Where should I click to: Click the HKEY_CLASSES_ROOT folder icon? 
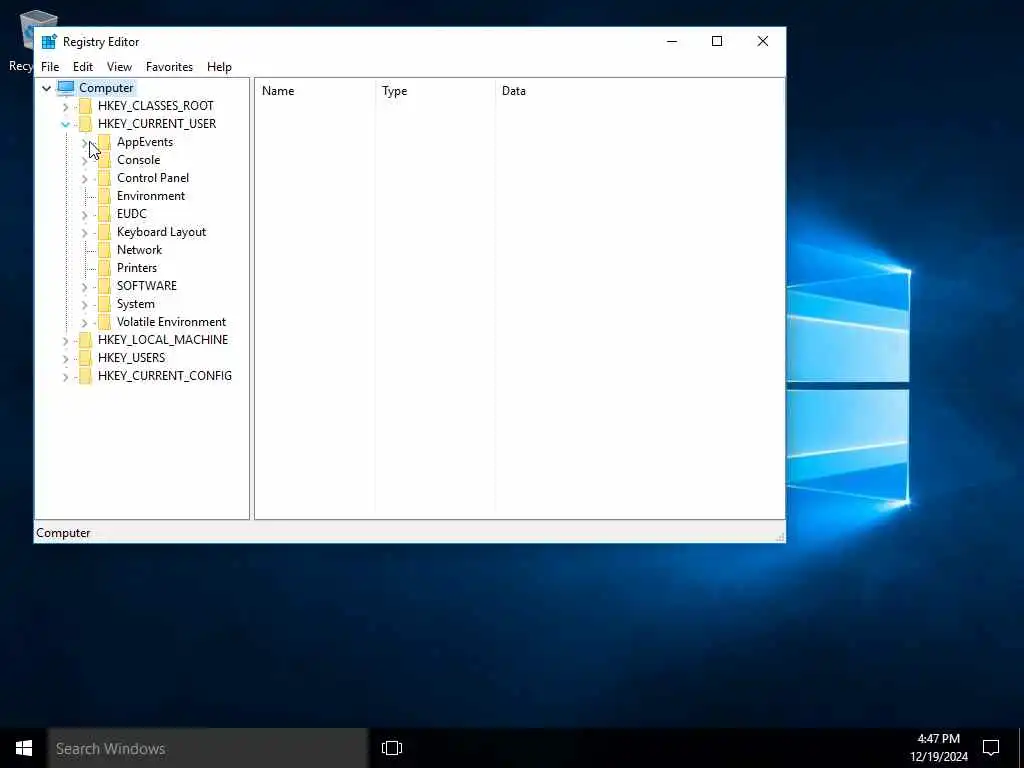point(85,106)
